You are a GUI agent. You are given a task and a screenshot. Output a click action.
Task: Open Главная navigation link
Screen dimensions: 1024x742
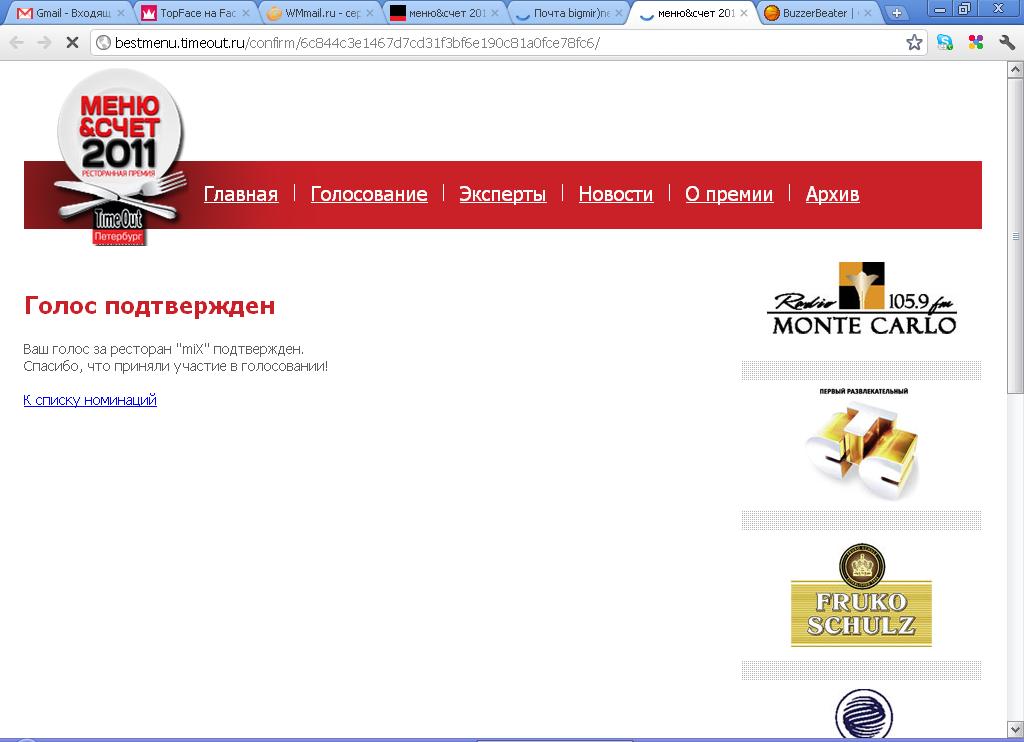pos(241,194)
